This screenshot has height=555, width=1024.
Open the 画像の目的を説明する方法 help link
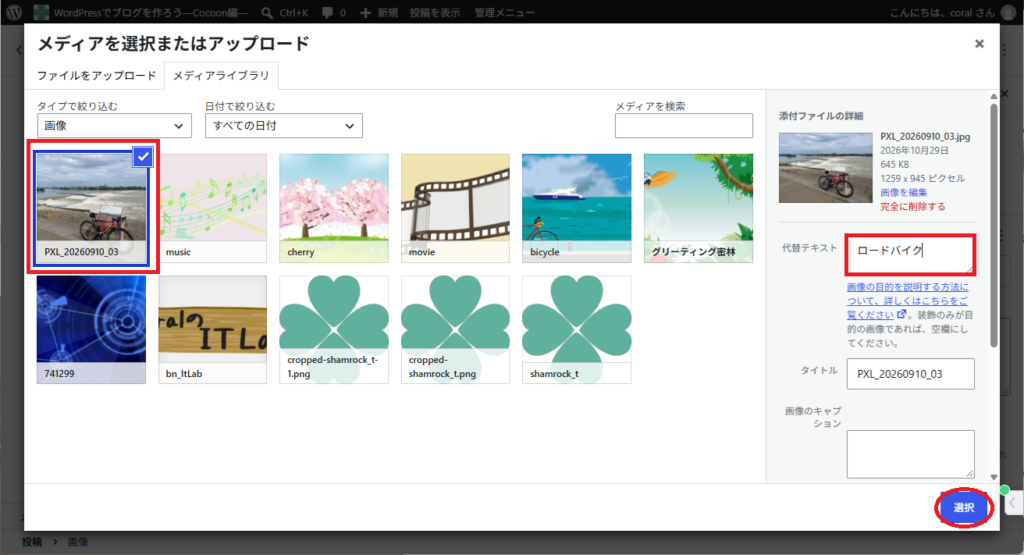tap(907, 300)
